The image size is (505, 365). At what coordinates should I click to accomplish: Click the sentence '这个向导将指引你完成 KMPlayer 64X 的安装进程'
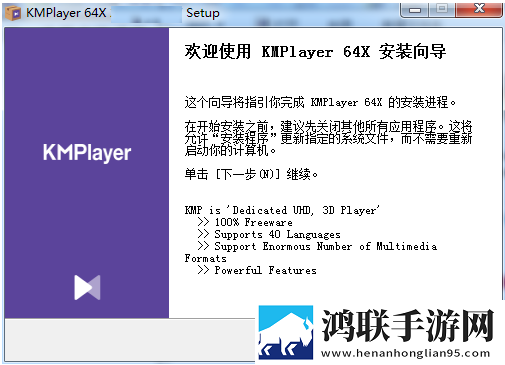320,102
